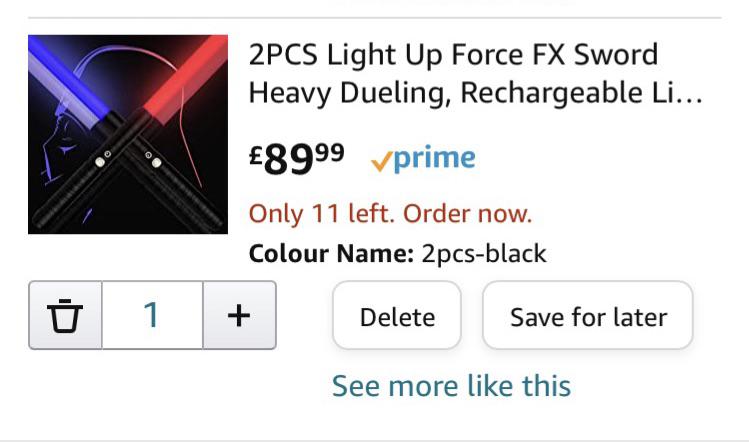Click the pound sign of the price
The height and width of the screenshot is (442, 749).
click(256, 155)
